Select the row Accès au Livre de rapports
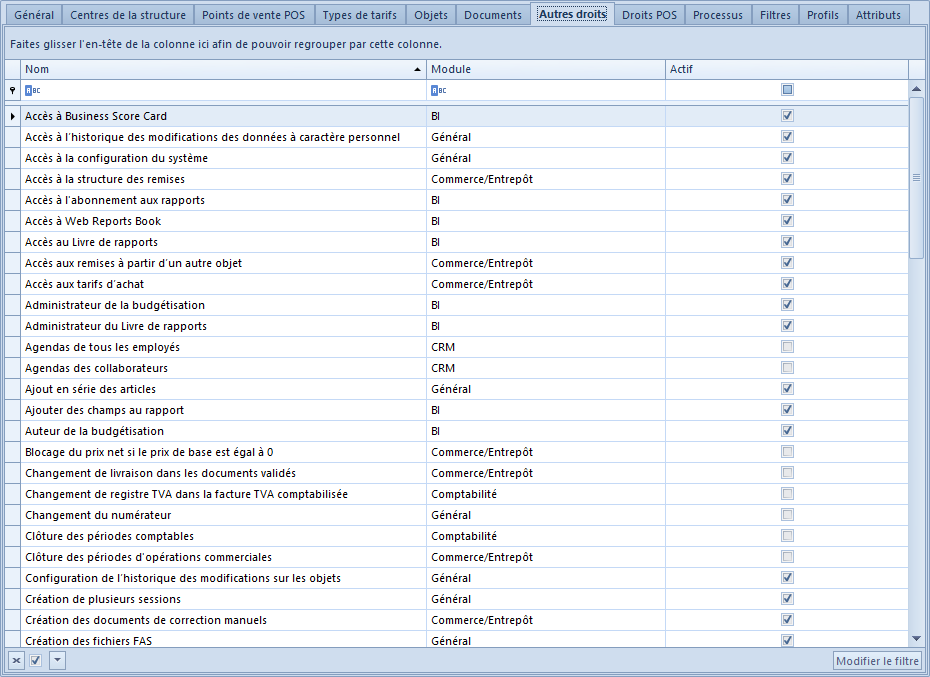Image resolution: width=930 pixels, height=677 pixels. tap(456, 242)
